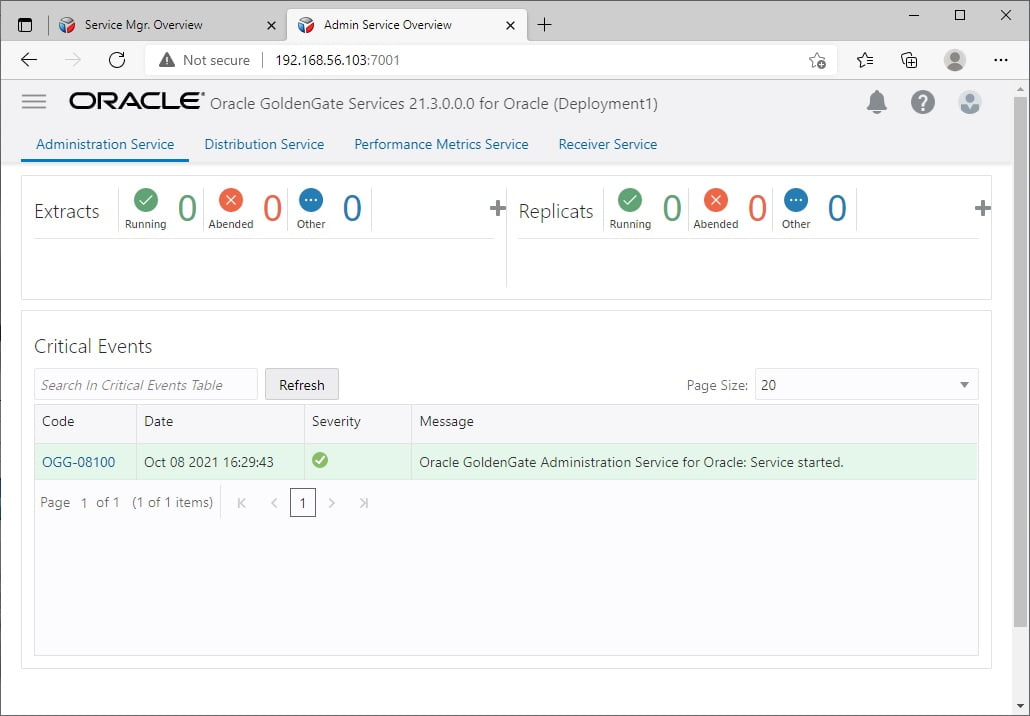Close the Admin Service Overview tab
Screen dimensions: 1030x716
(x=510, y=26)
